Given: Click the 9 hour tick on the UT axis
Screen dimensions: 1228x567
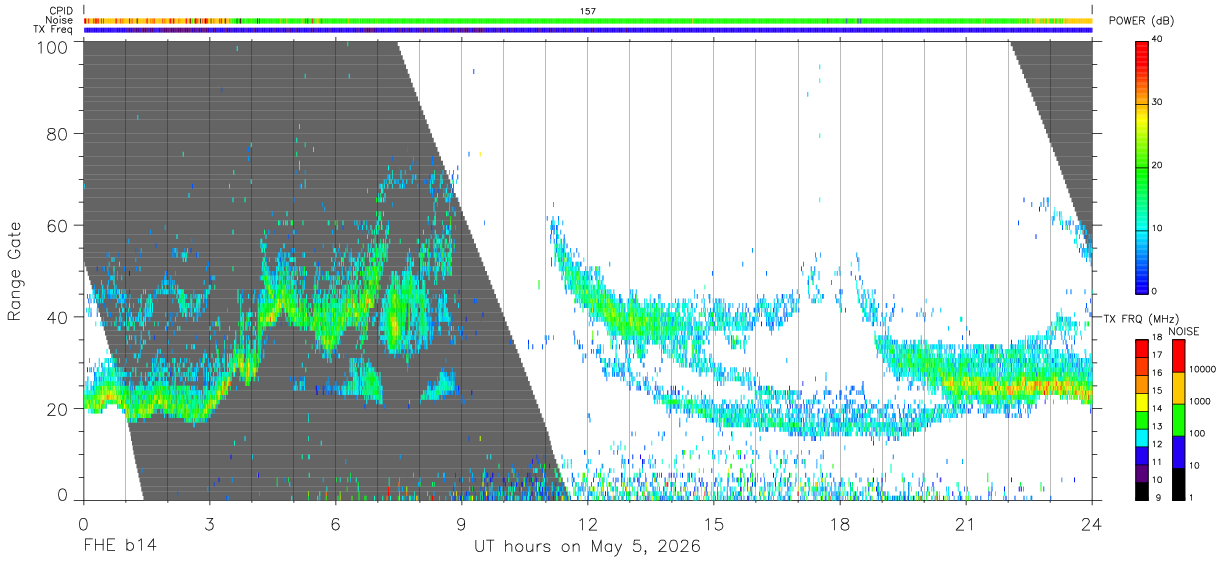Looking at the screenshot, I should click(462, 524).
